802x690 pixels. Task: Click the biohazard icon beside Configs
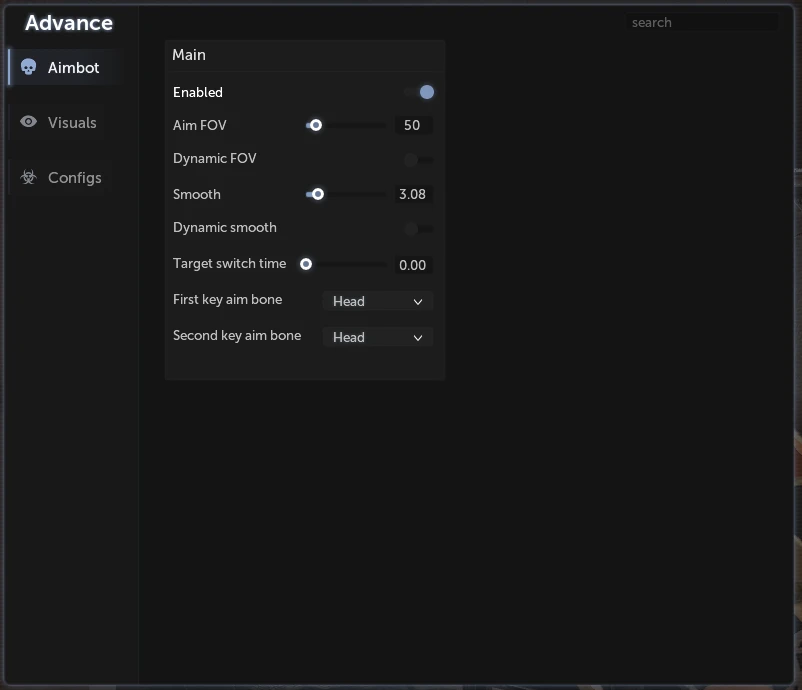click(28, 177)
